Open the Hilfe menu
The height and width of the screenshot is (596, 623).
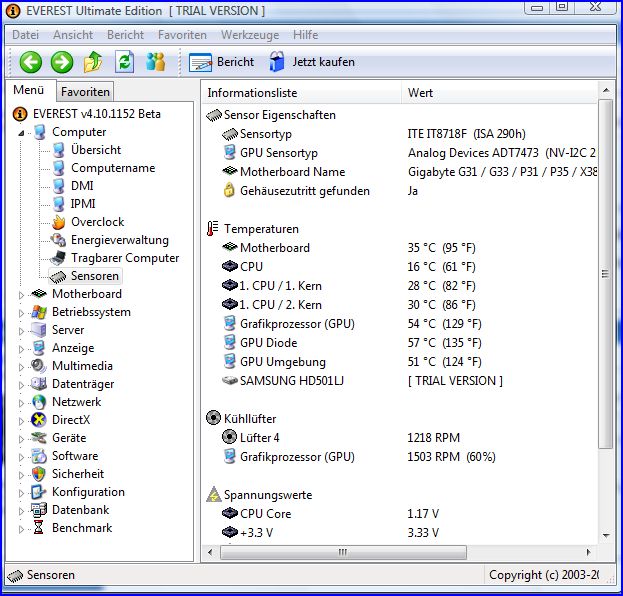tap(306, 35)
